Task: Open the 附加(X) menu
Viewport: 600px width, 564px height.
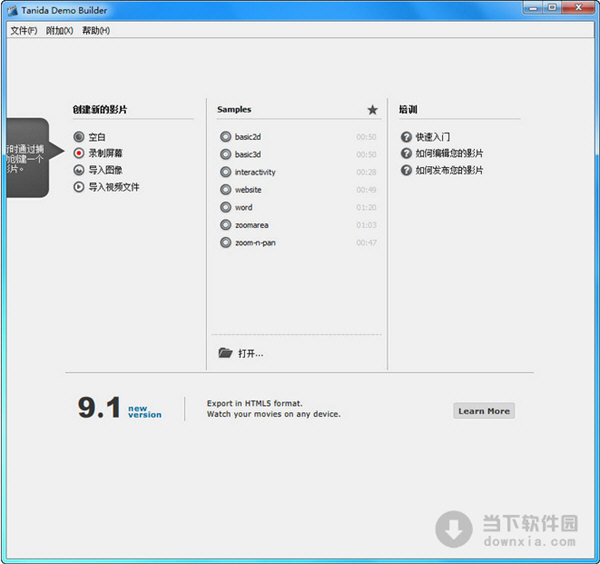Action: (x=60, y=31)
